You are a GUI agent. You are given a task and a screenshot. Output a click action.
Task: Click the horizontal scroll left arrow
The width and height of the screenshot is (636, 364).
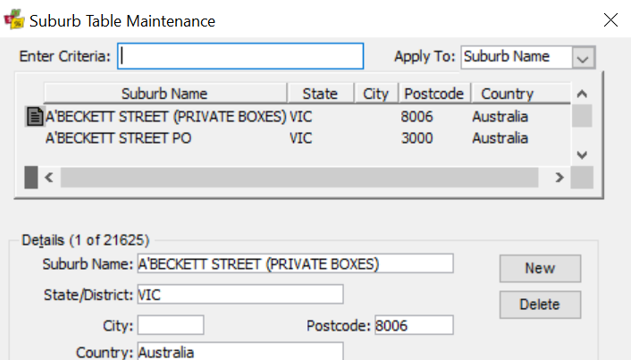[49, 177]
